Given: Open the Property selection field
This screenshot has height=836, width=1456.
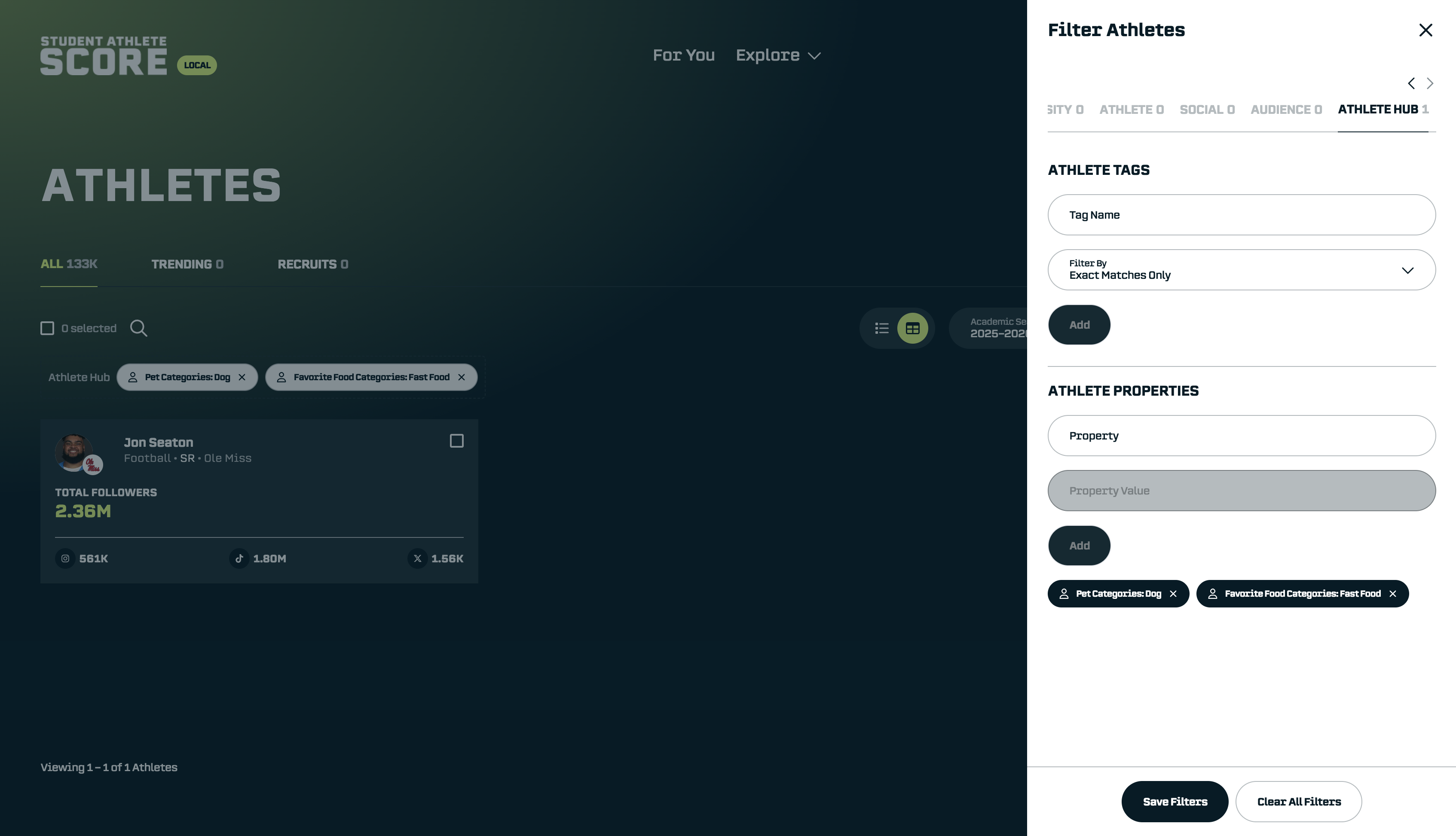Looking at the screenshot, I should tap(1241, 435).
